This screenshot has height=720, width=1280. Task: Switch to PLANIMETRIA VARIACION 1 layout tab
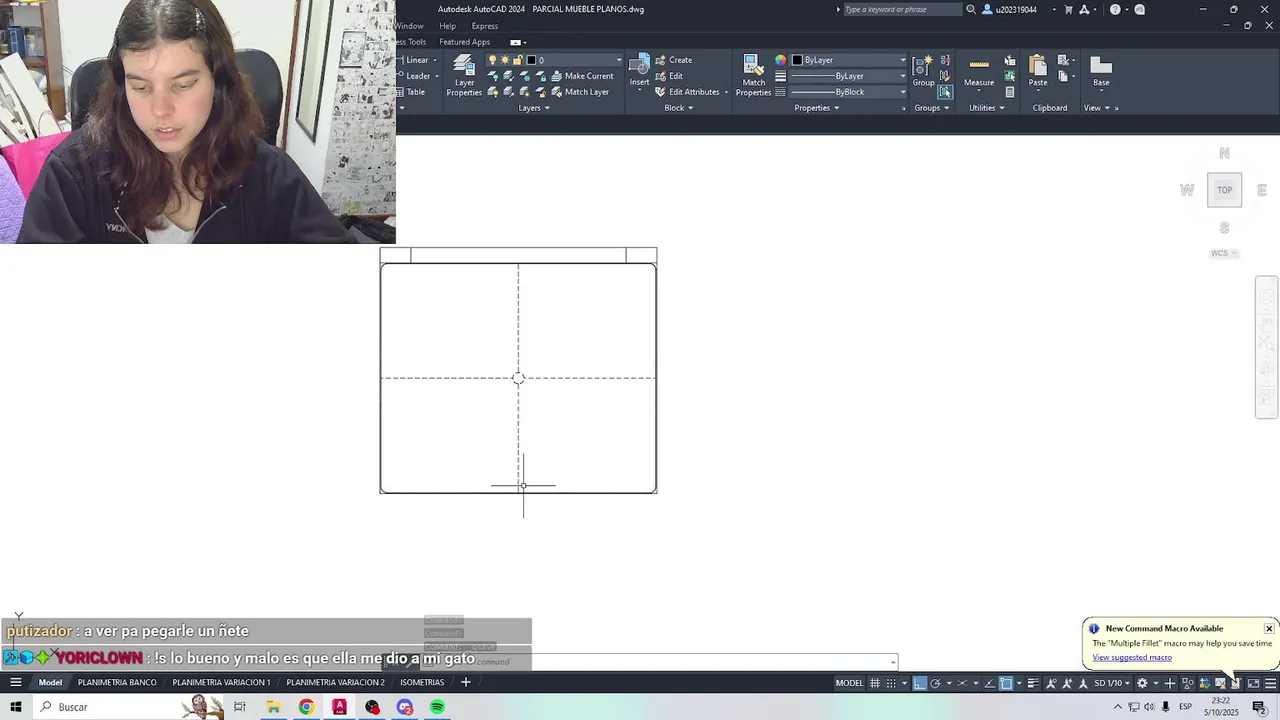[x=221, y=682]
